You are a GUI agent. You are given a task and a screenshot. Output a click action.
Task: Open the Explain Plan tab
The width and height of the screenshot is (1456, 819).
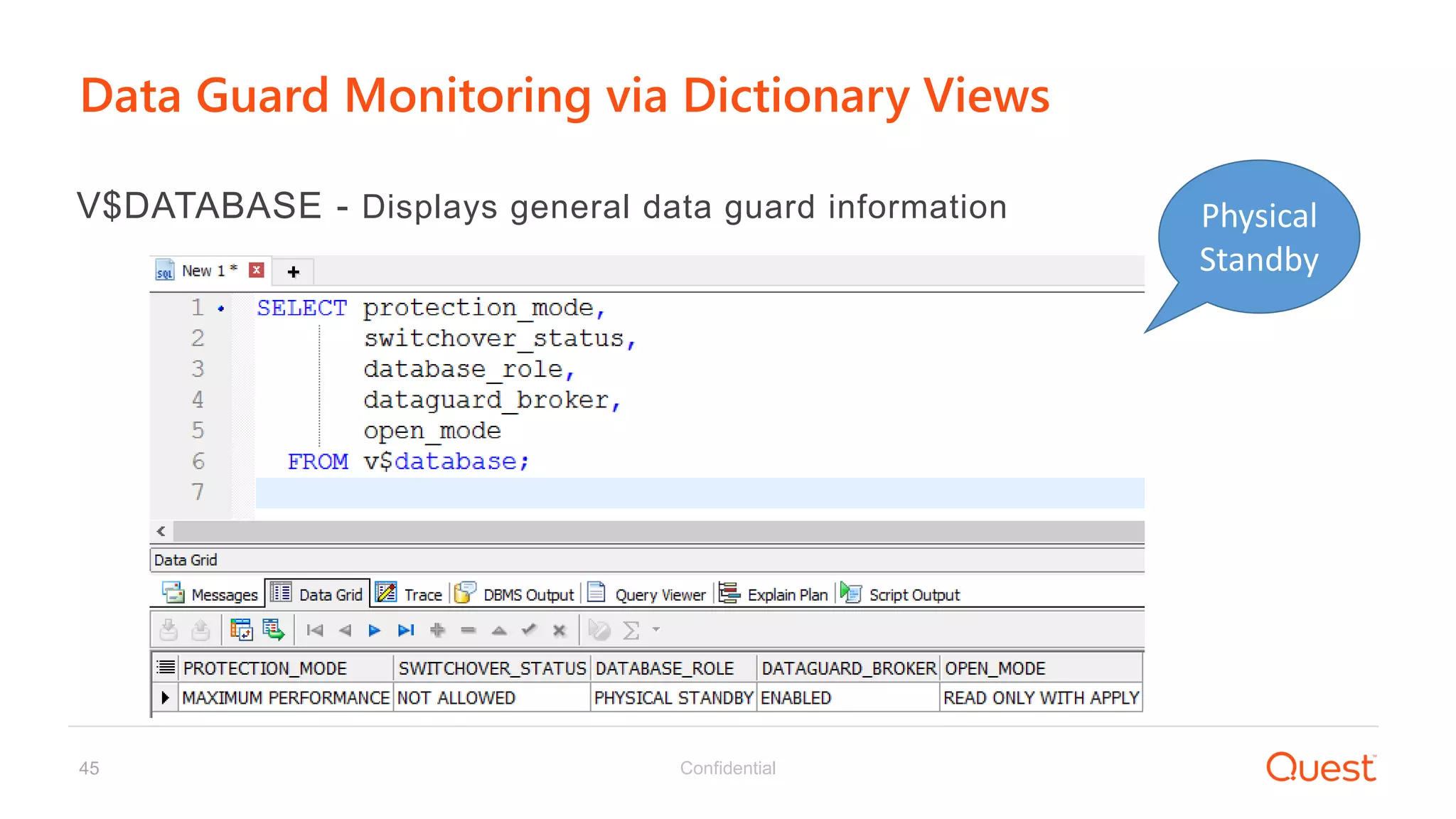click(x=773, y=594)
